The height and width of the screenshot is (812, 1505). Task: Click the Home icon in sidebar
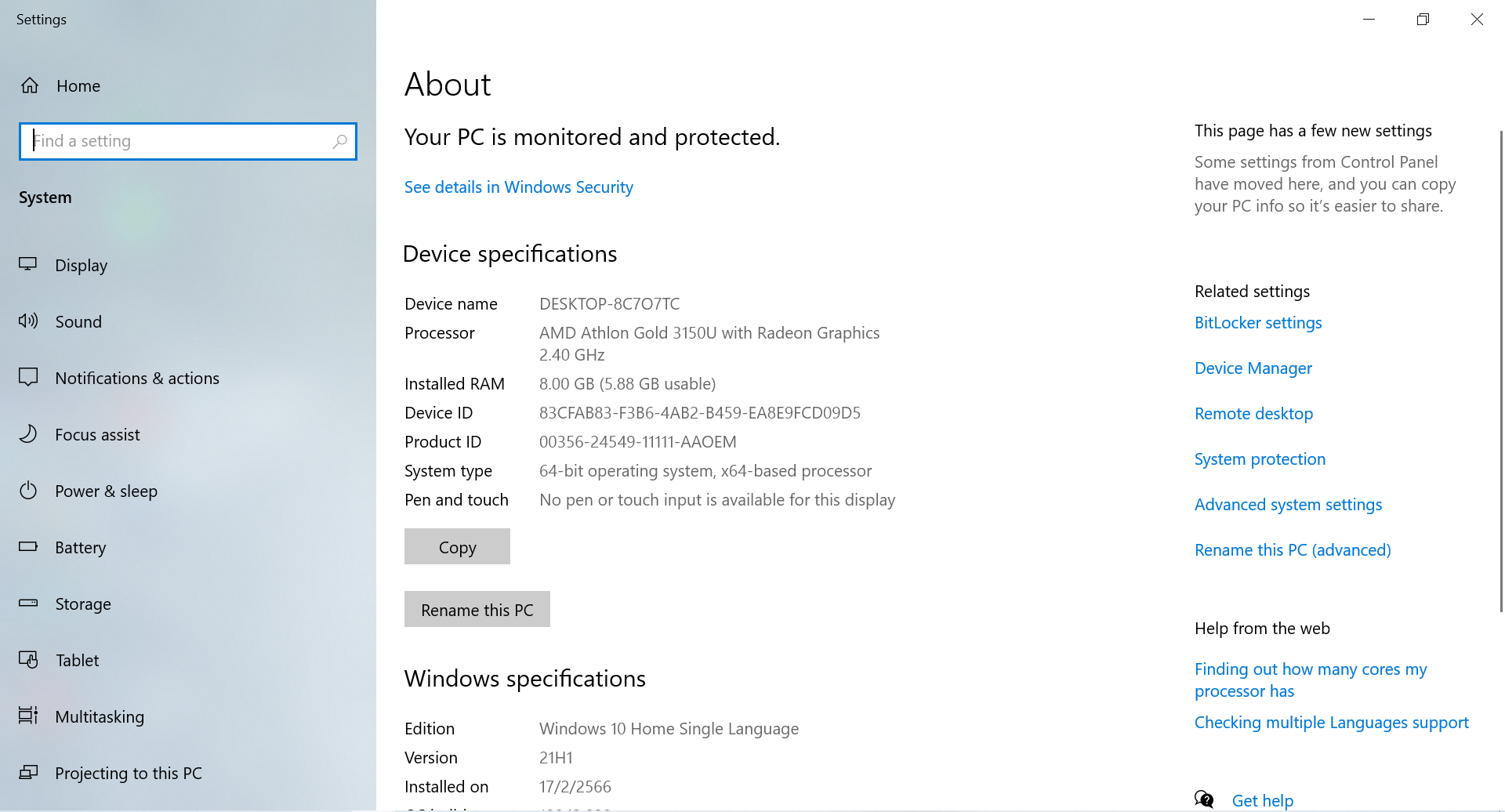tap(30, 85)
